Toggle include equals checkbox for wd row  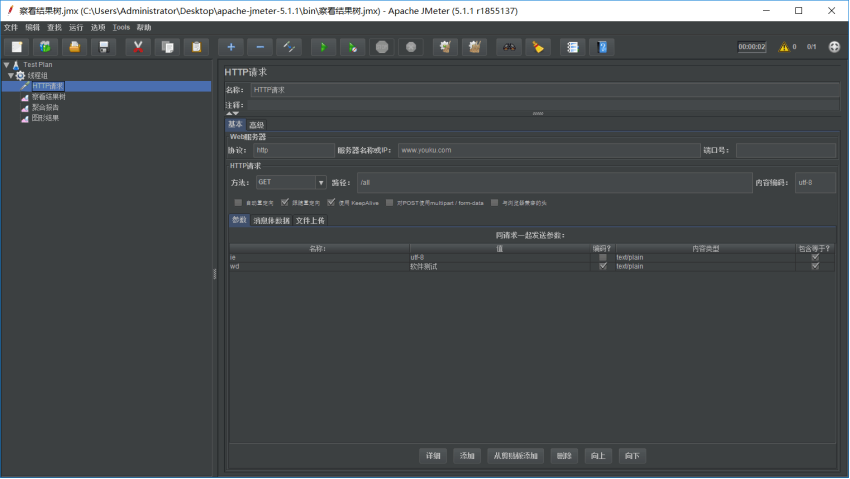pyautogui.click(x=815, y=266)
